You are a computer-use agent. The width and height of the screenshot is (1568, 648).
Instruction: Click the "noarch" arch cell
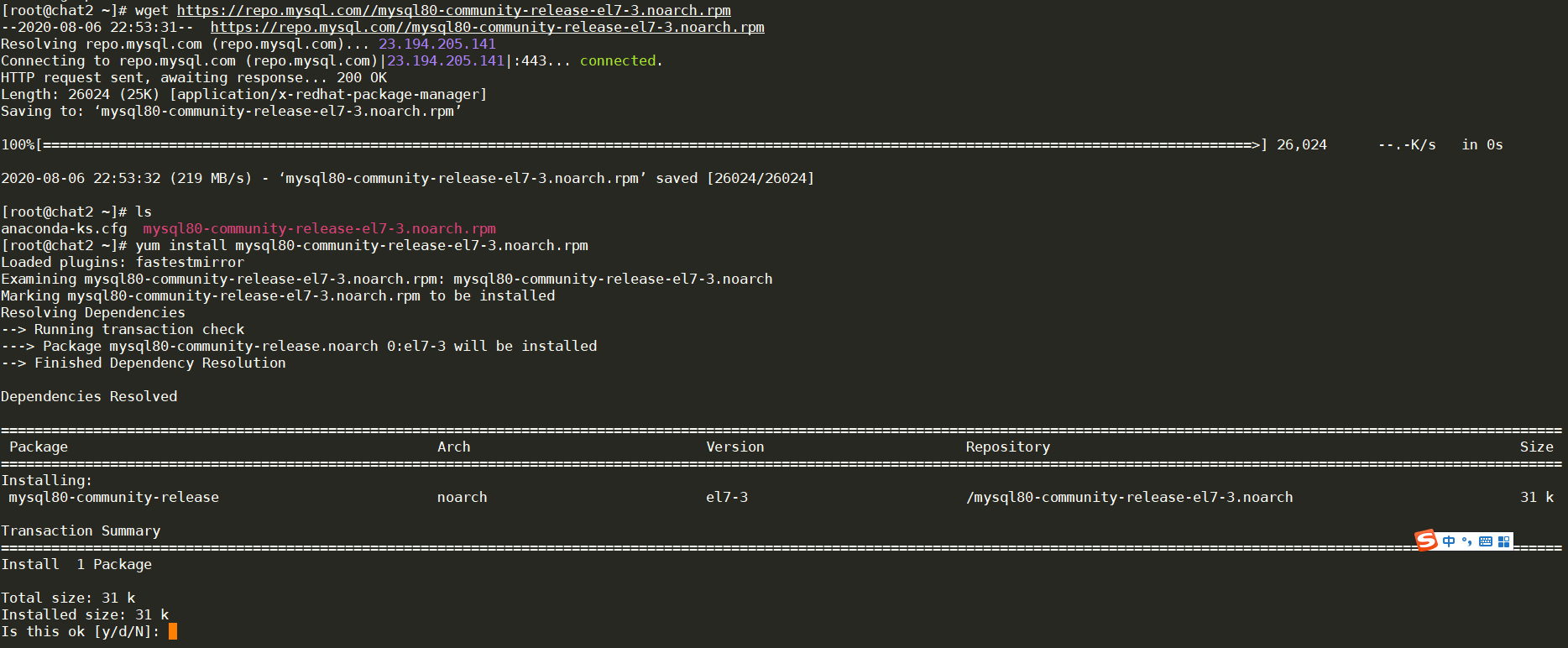point(463,497)
